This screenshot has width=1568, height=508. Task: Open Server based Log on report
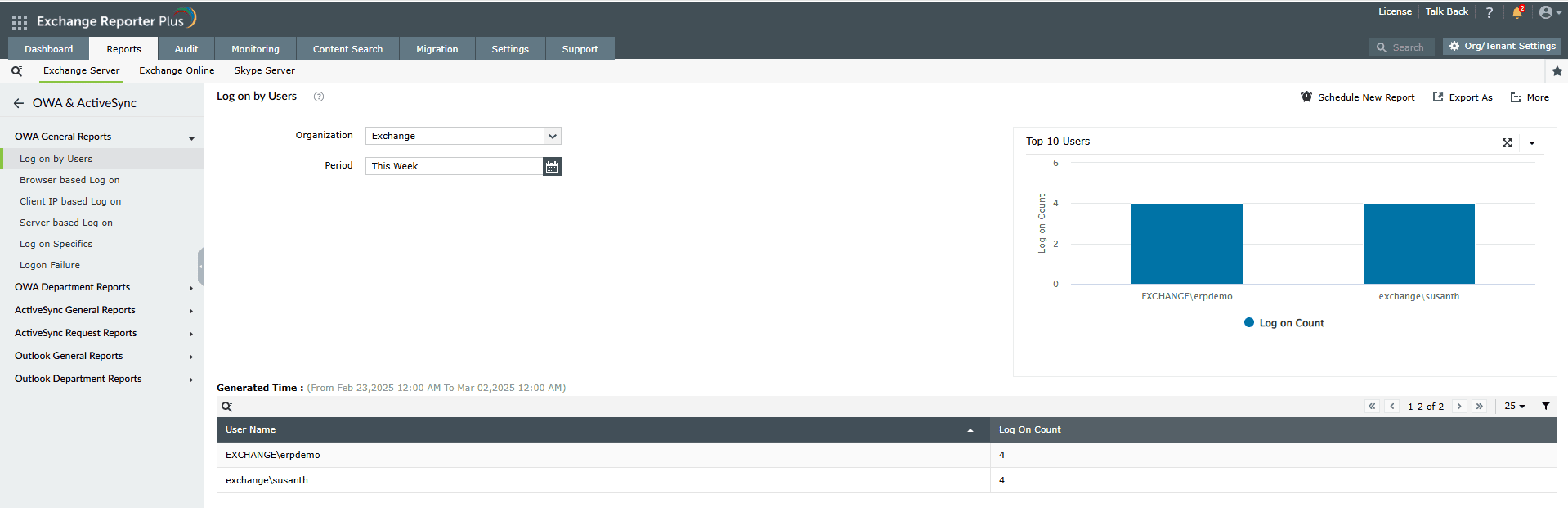[66, 223]
